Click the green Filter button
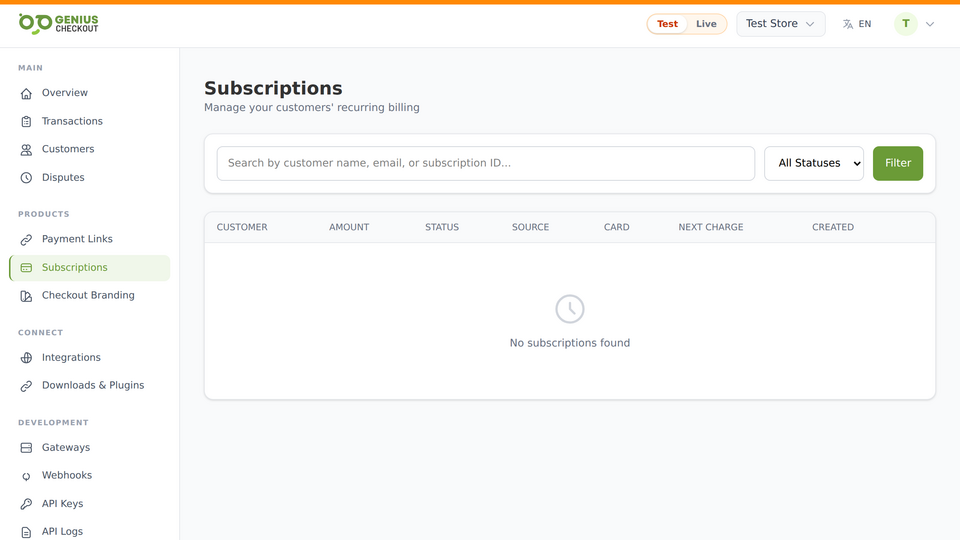This screenshot has height=540, width=960. coord(898,163)
